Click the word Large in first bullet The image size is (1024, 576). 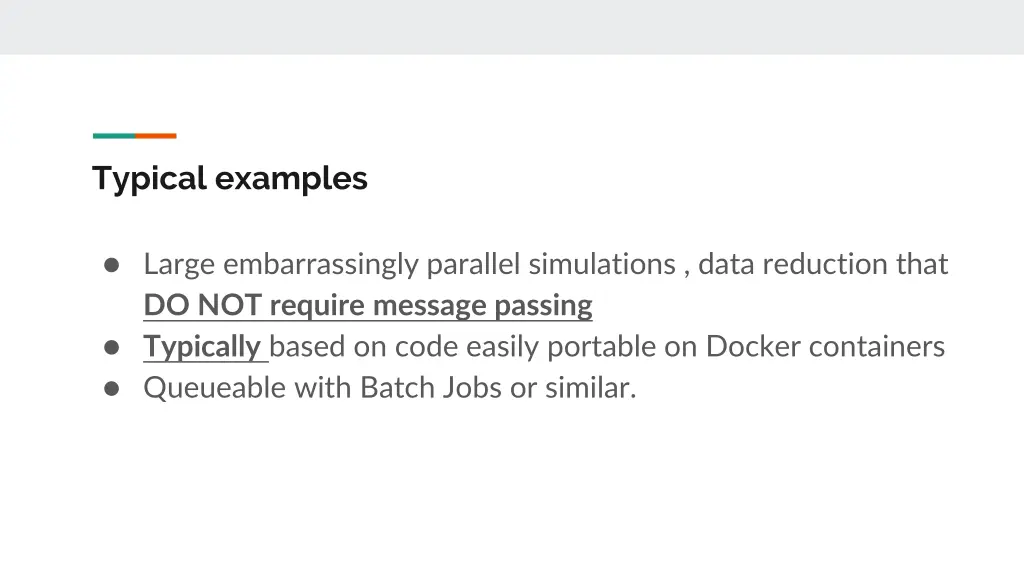pos(179,265)
